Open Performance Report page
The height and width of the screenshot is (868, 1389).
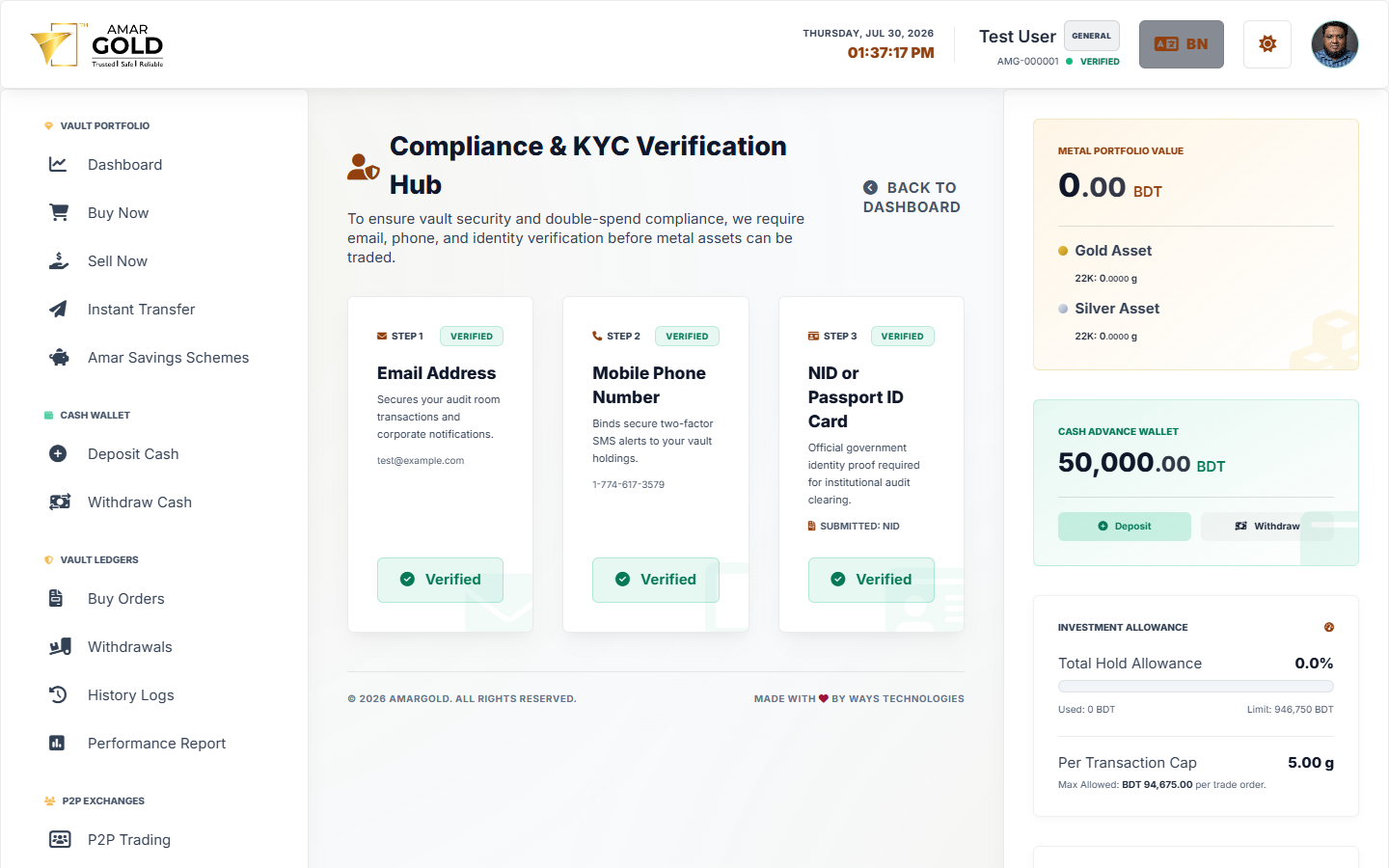pos(154,744)
